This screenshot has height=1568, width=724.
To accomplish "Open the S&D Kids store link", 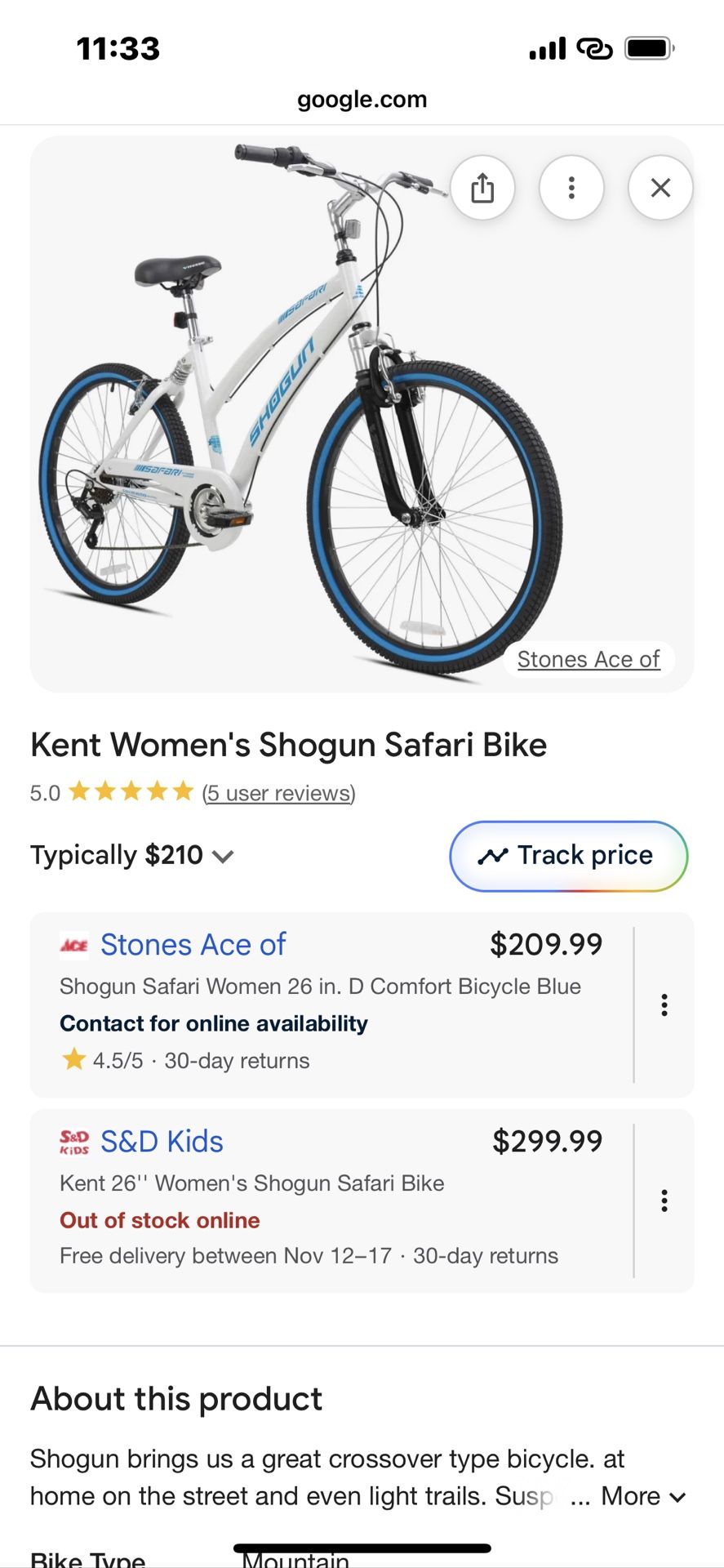I will (162, 1141).
